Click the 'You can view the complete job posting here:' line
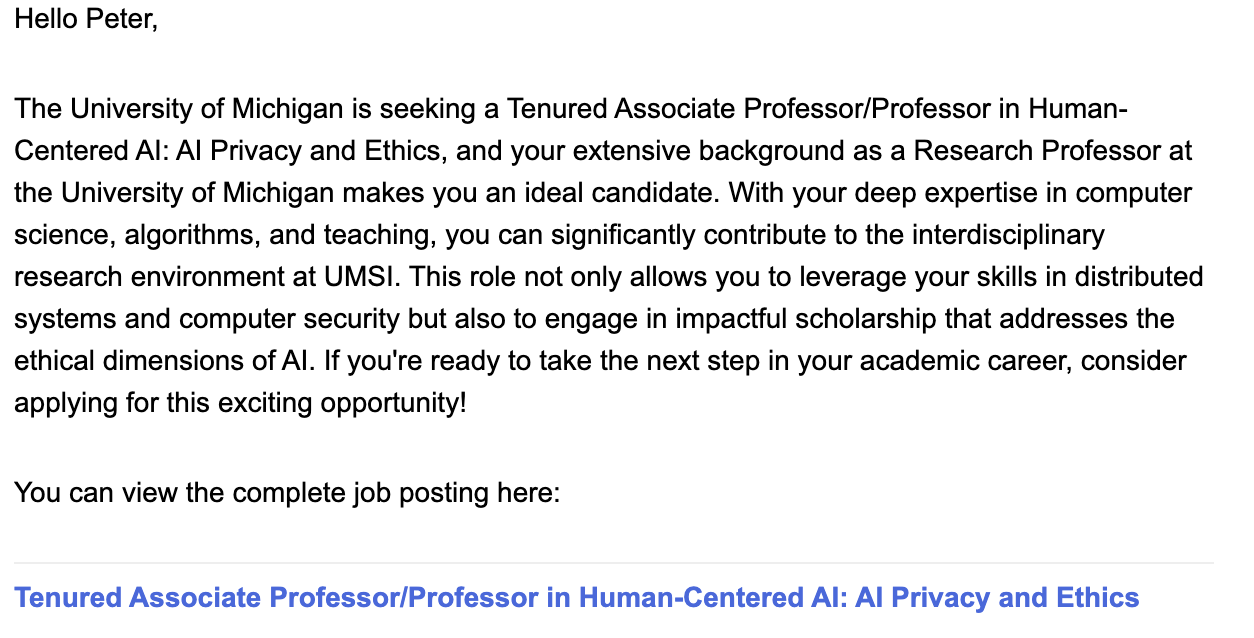 click(287, 493)
